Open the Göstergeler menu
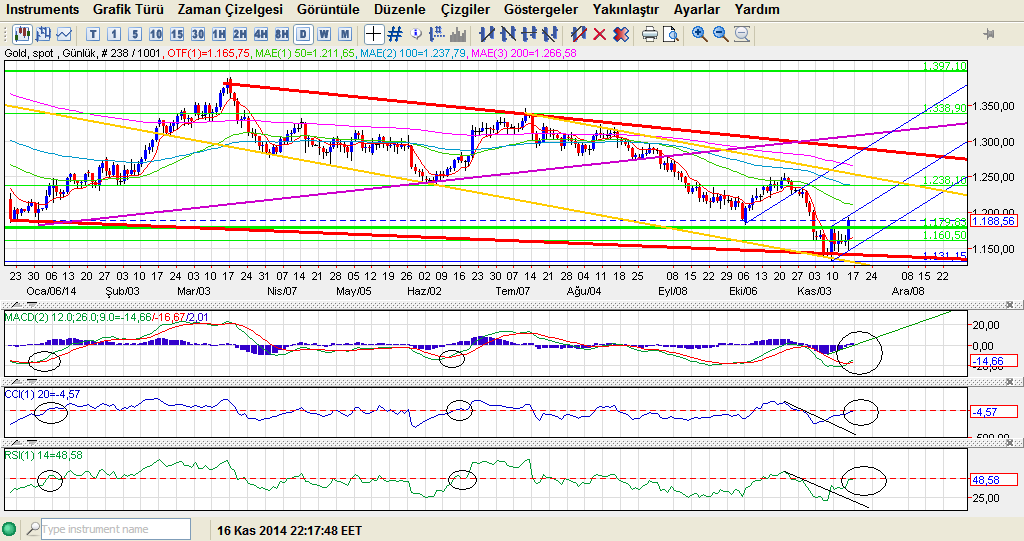 coord(541,9)
